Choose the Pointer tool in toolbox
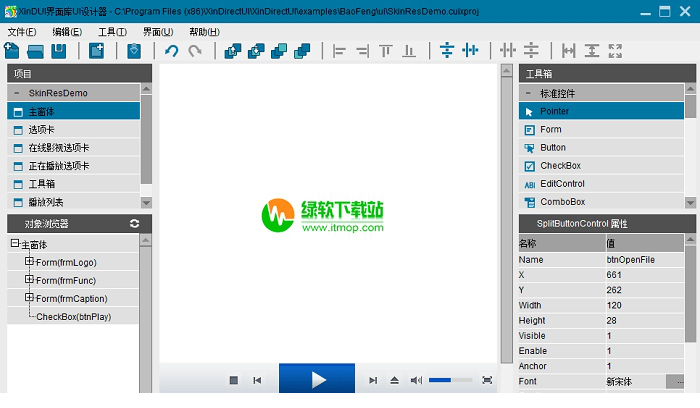The height and width of the screenshot is (408, 700). click(554, 111)
